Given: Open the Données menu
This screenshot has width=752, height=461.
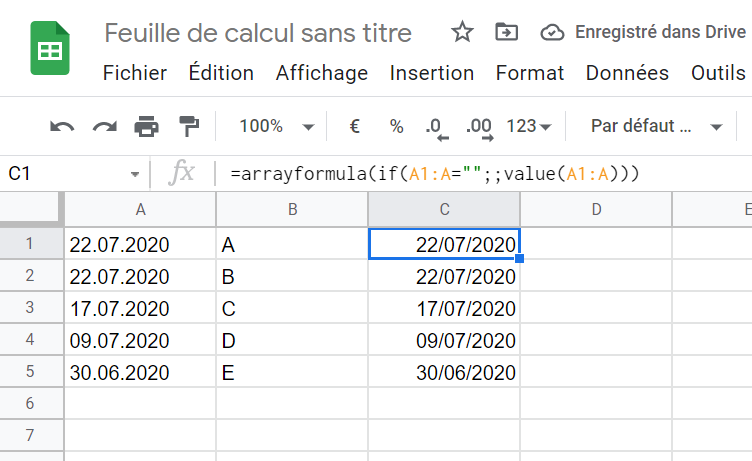Looking at the screenshot, I should (627, 73).
